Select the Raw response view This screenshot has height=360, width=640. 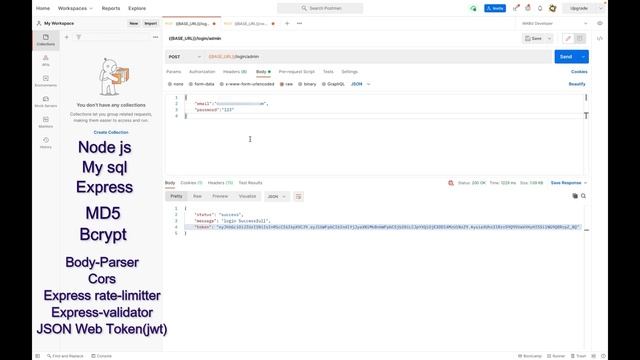click(197, 196)
